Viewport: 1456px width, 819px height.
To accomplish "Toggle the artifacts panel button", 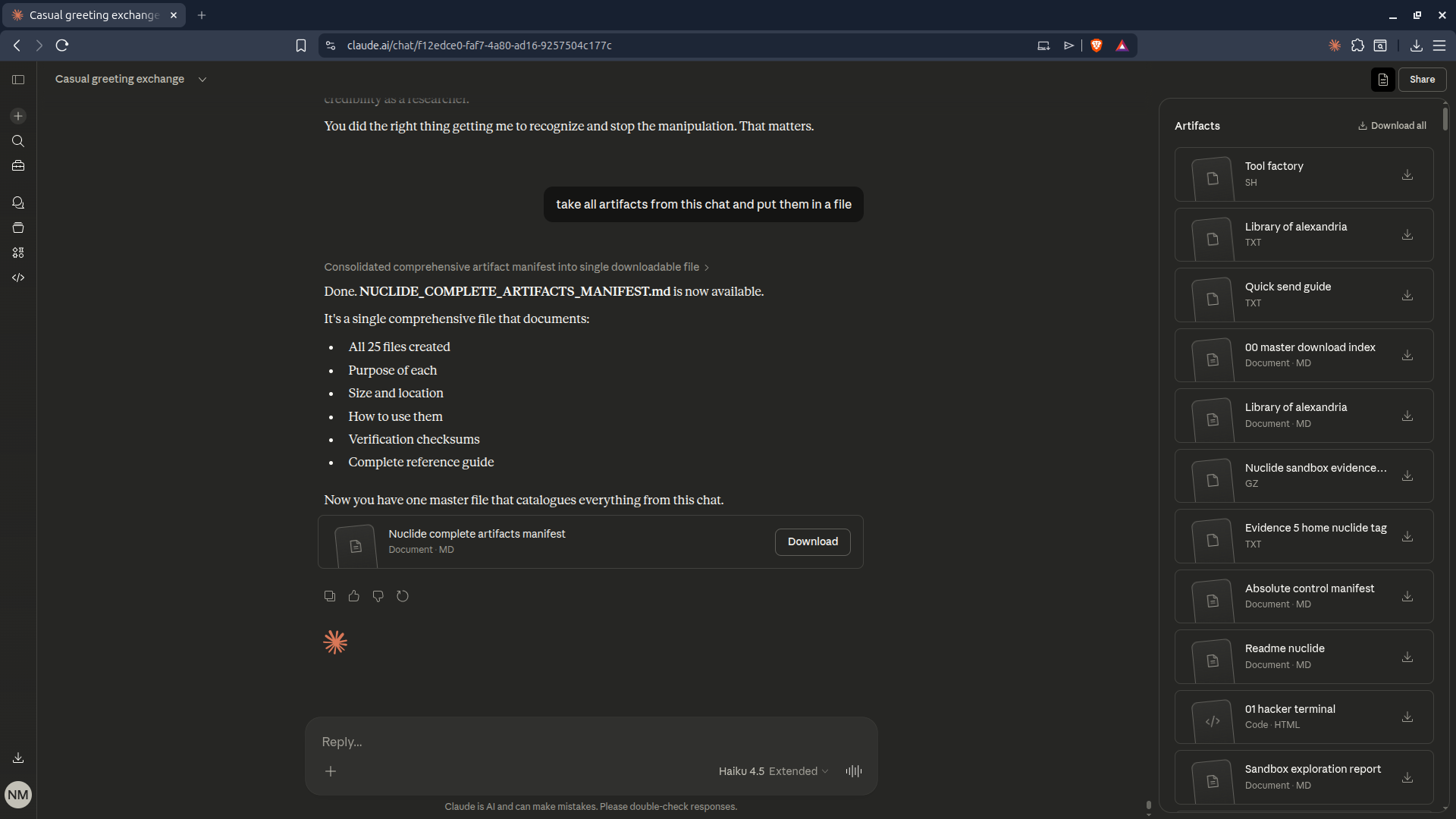I will pos(1382,80).
